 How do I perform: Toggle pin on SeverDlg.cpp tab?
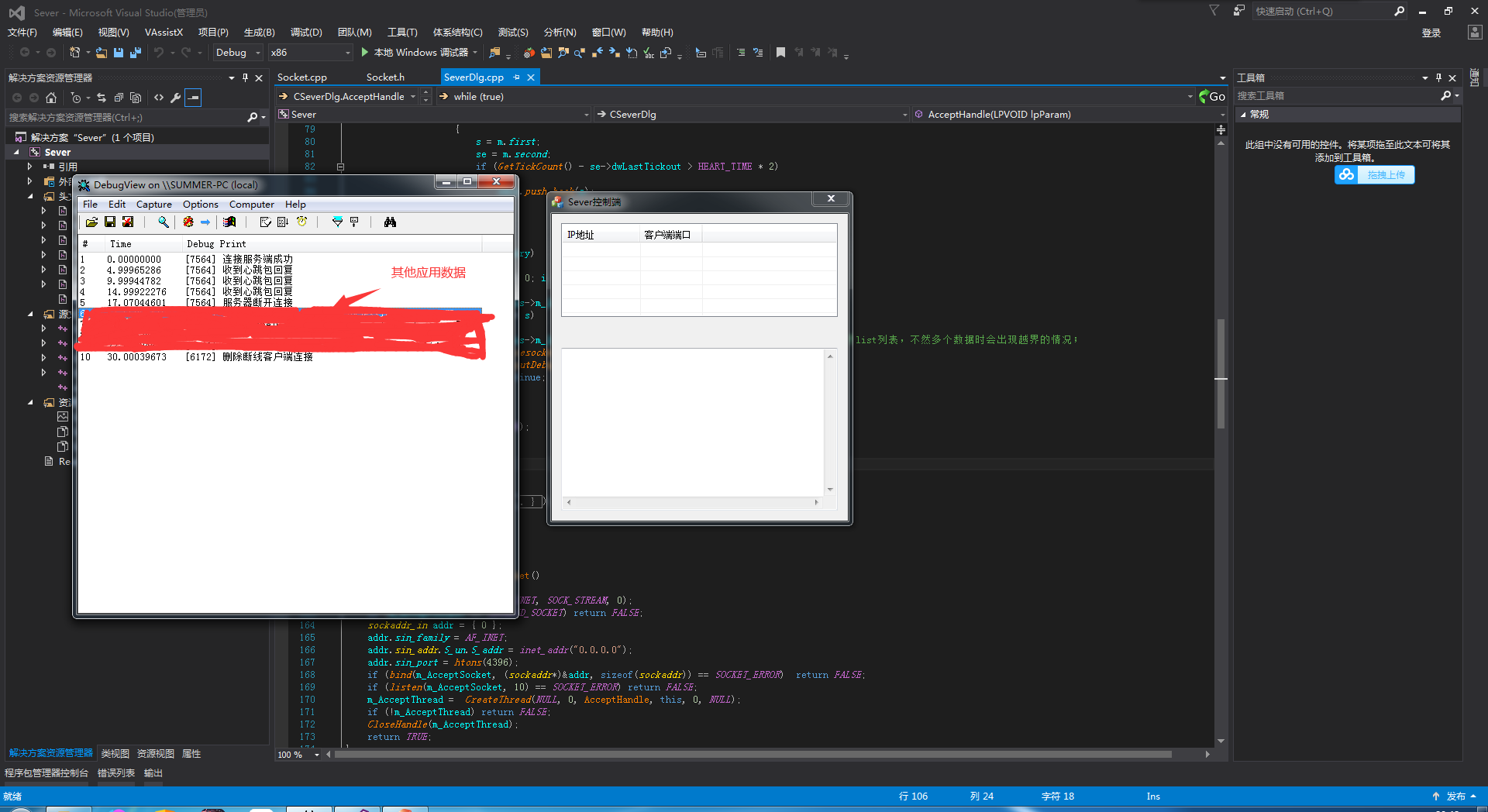click(x=516, y=77)
